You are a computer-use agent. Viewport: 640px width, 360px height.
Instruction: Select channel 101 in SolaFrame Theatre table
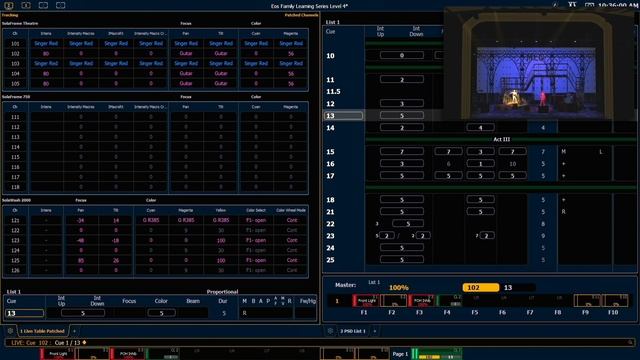[15, 43]
